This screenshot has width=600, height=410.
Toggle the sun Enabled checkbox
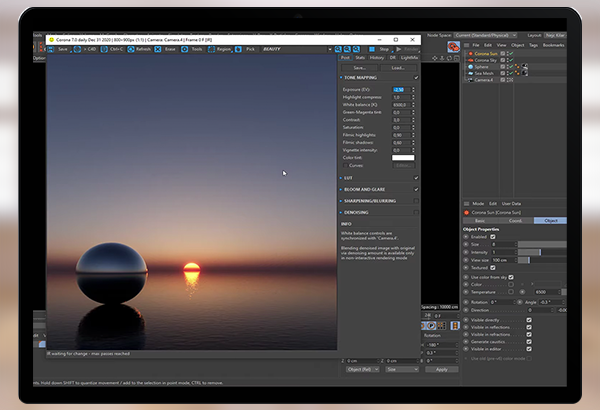click(493, 237)
